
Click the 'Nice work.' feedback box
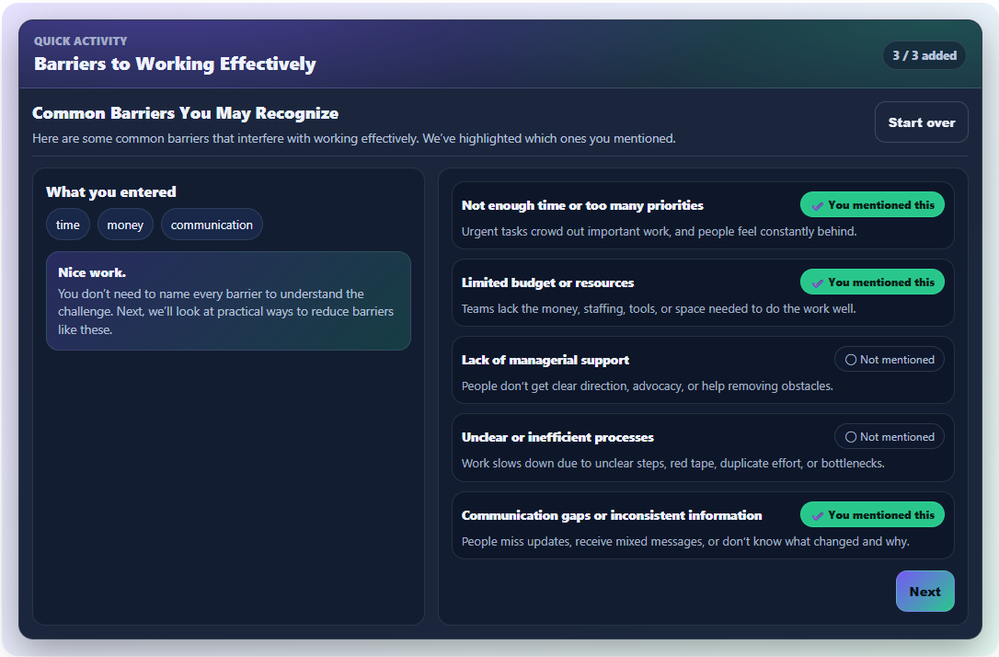click(228, 300)
